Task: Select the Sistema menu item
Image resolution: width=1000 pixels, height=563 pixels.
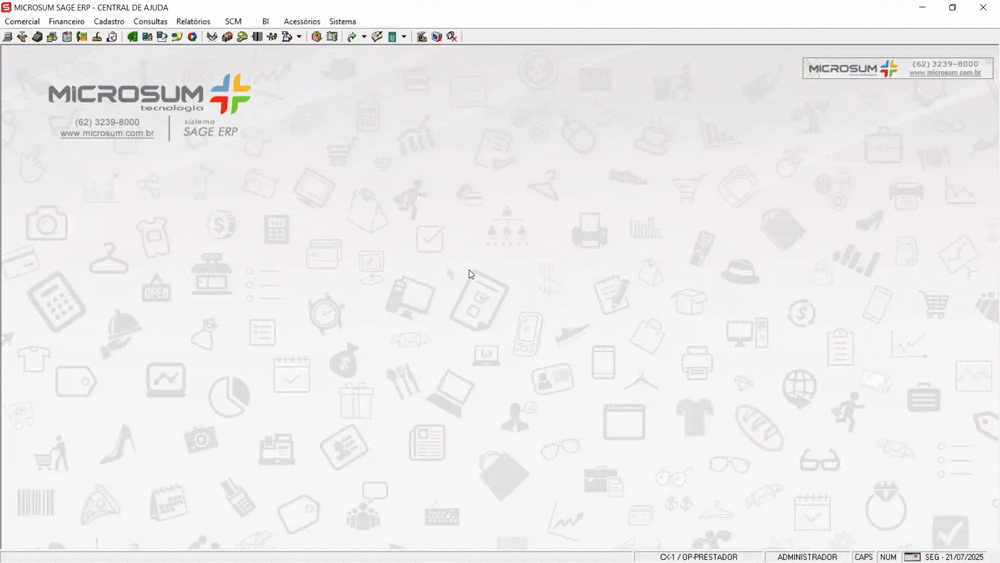Action: [x=342, y=21]
